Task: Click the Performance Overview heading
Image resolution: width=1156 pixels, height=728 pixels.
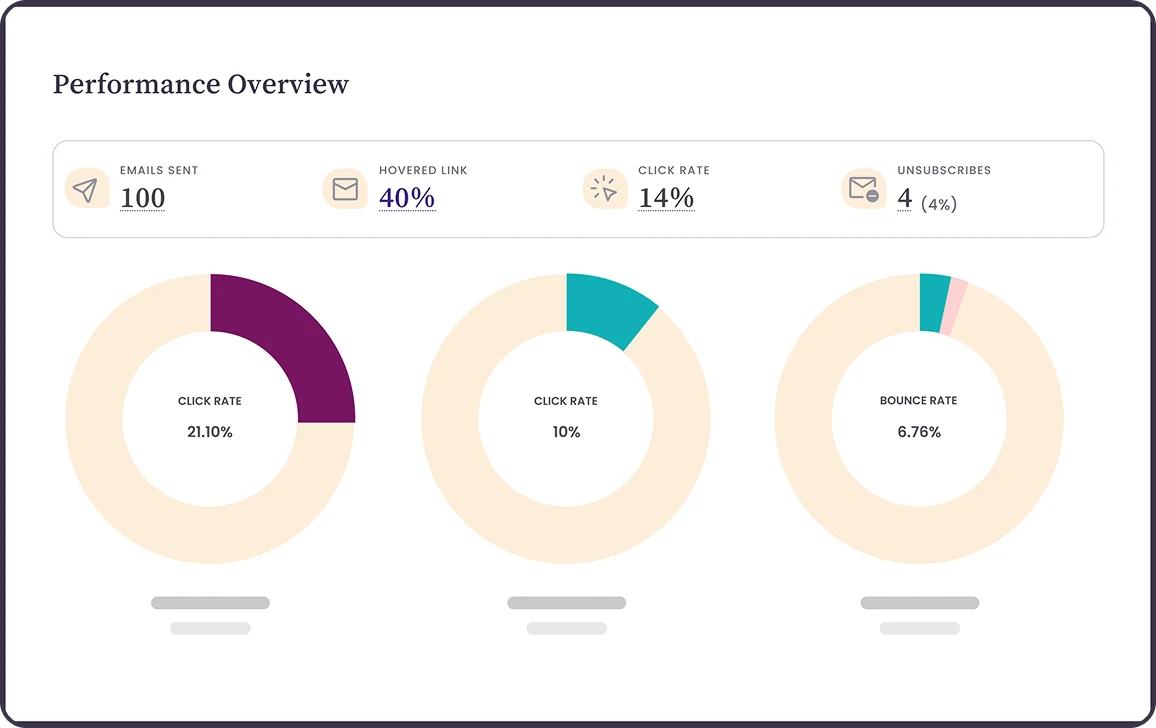Action: pyautogui.click(x=201, y=84)
